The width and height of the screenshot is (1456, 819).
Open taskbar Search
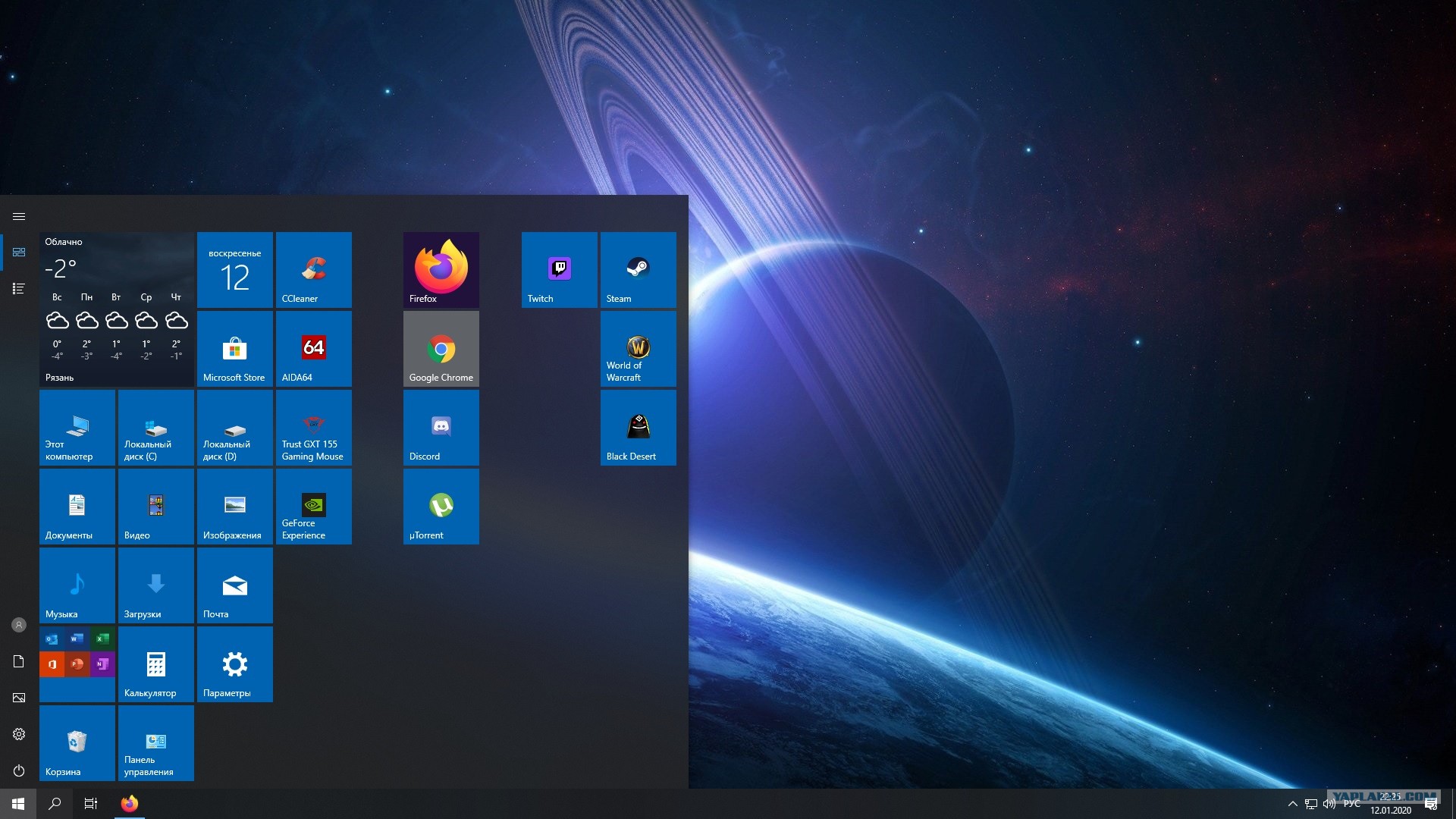point(55,804)
